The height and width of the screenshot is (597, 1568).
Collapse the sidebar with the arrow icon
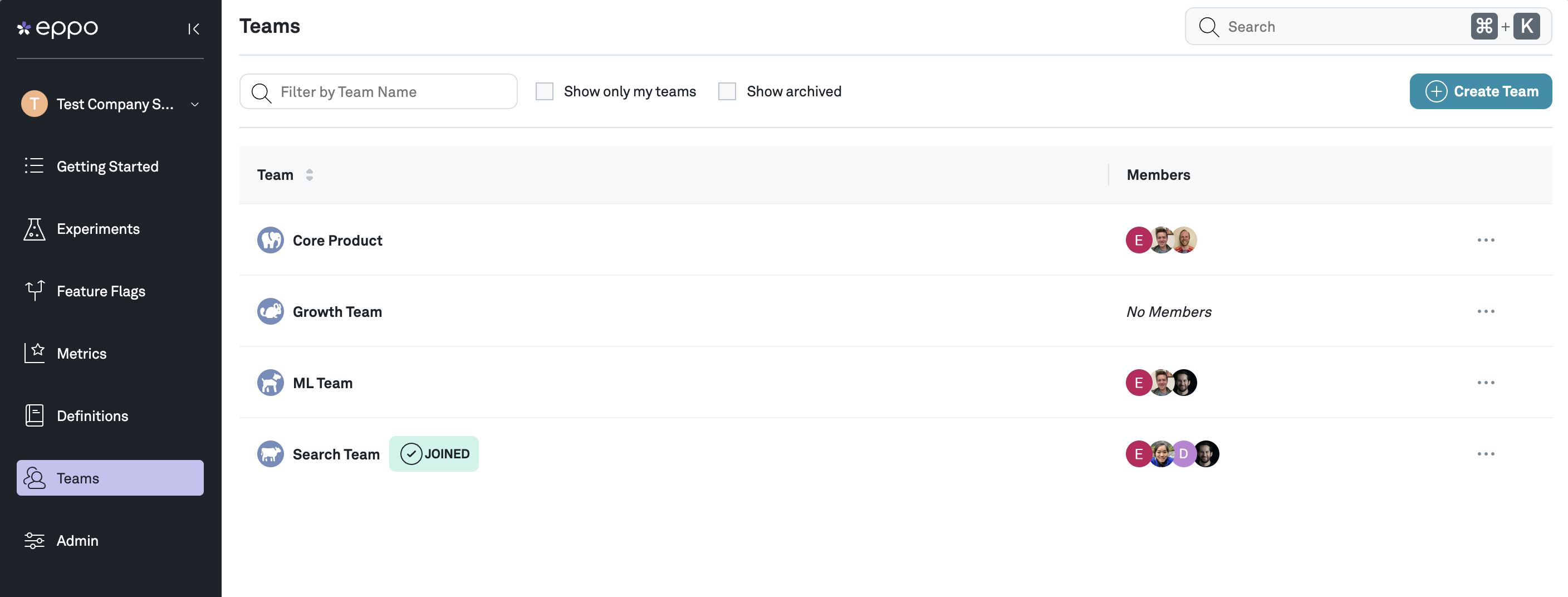pyautogui.click(x=194, y=28)
